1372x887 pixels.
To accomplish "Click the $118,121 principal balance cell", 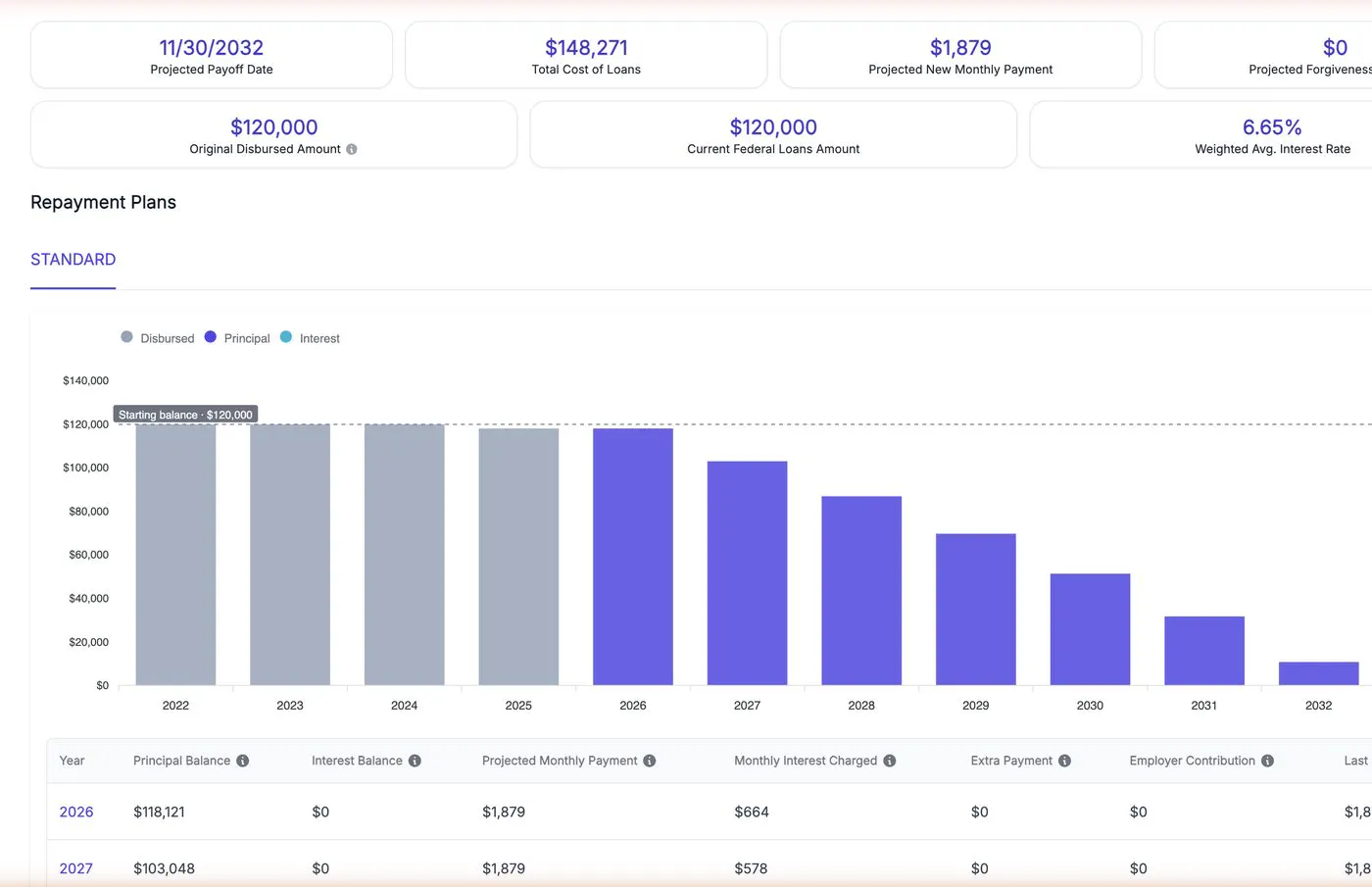I will [x=159, y=812].
